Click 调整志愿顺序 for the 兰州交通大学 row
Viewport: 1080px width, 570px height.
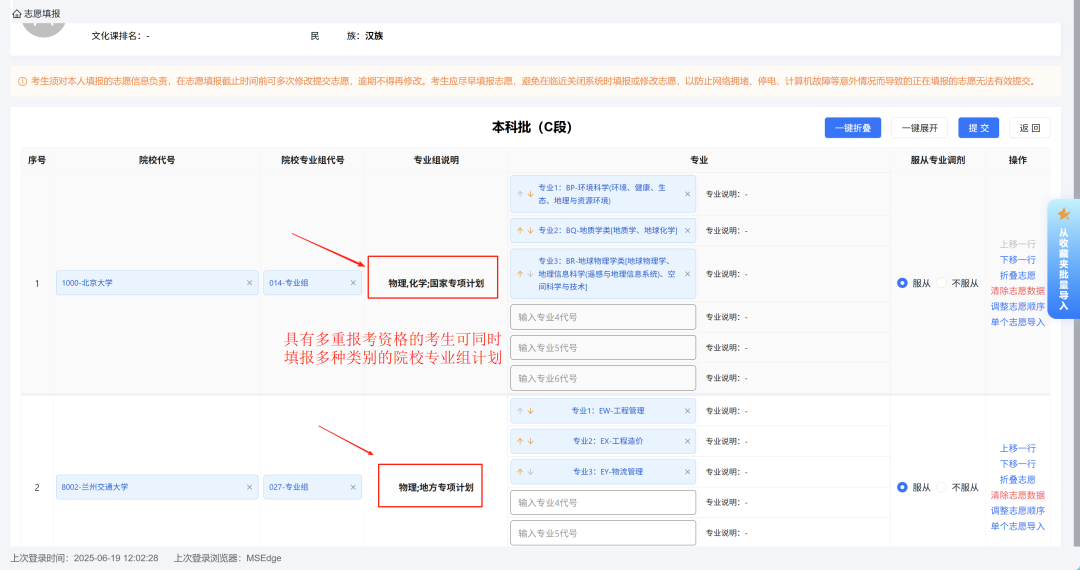pos(1017,511)
